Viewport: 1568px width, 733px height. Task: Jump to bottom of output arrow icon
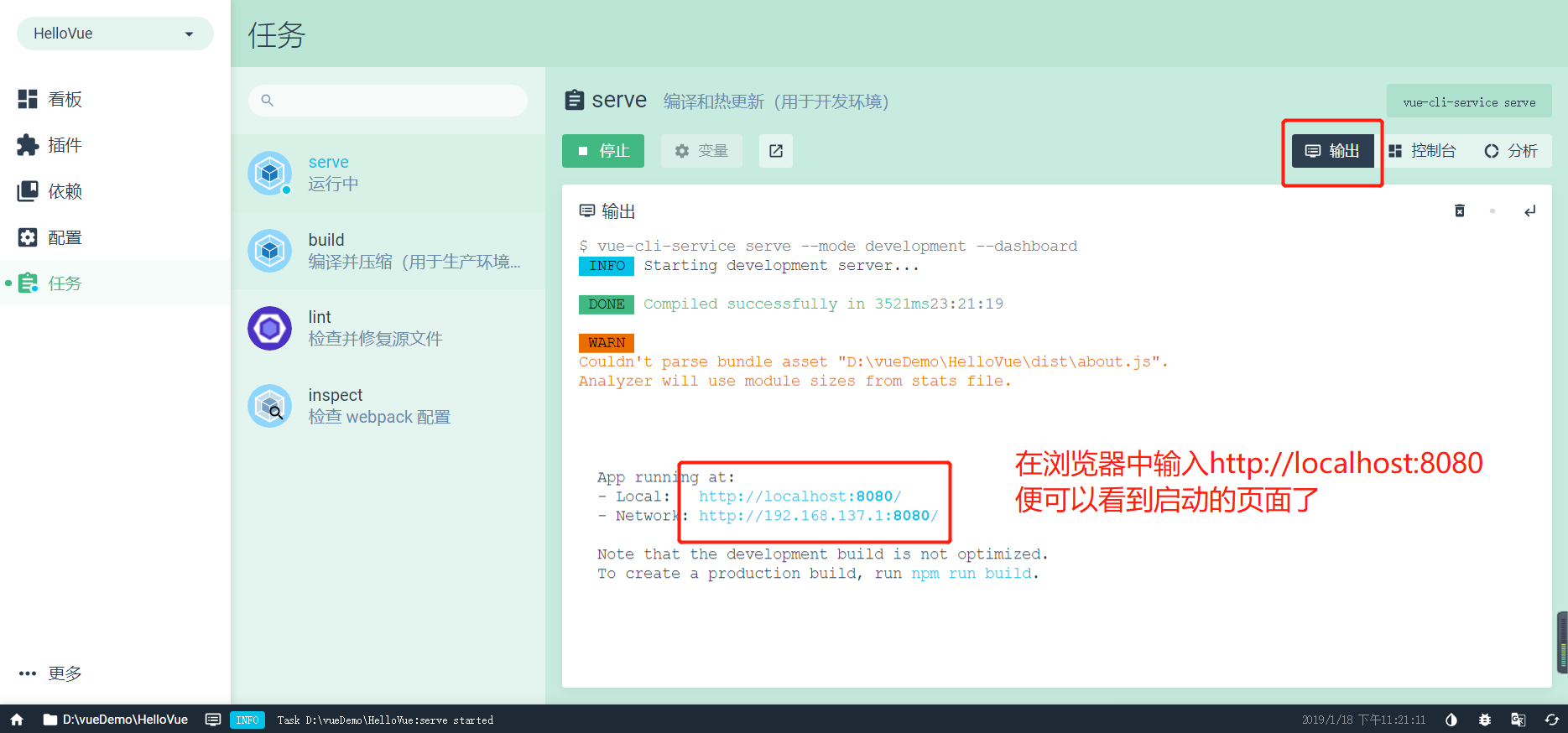click(1530, 211)
